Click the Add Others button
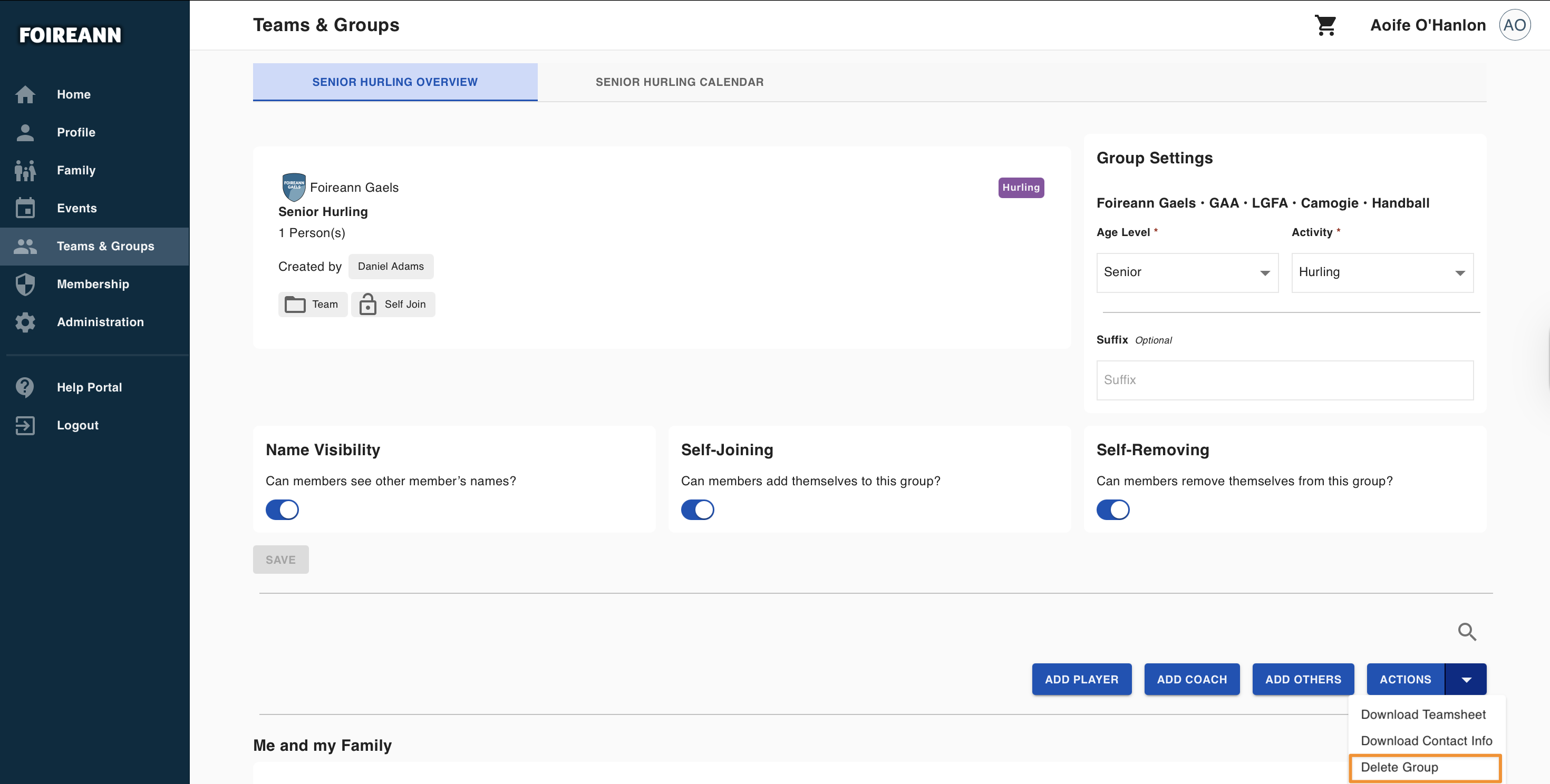Viewport: 1550px width, 784px height. click(x=1303, y=679)
